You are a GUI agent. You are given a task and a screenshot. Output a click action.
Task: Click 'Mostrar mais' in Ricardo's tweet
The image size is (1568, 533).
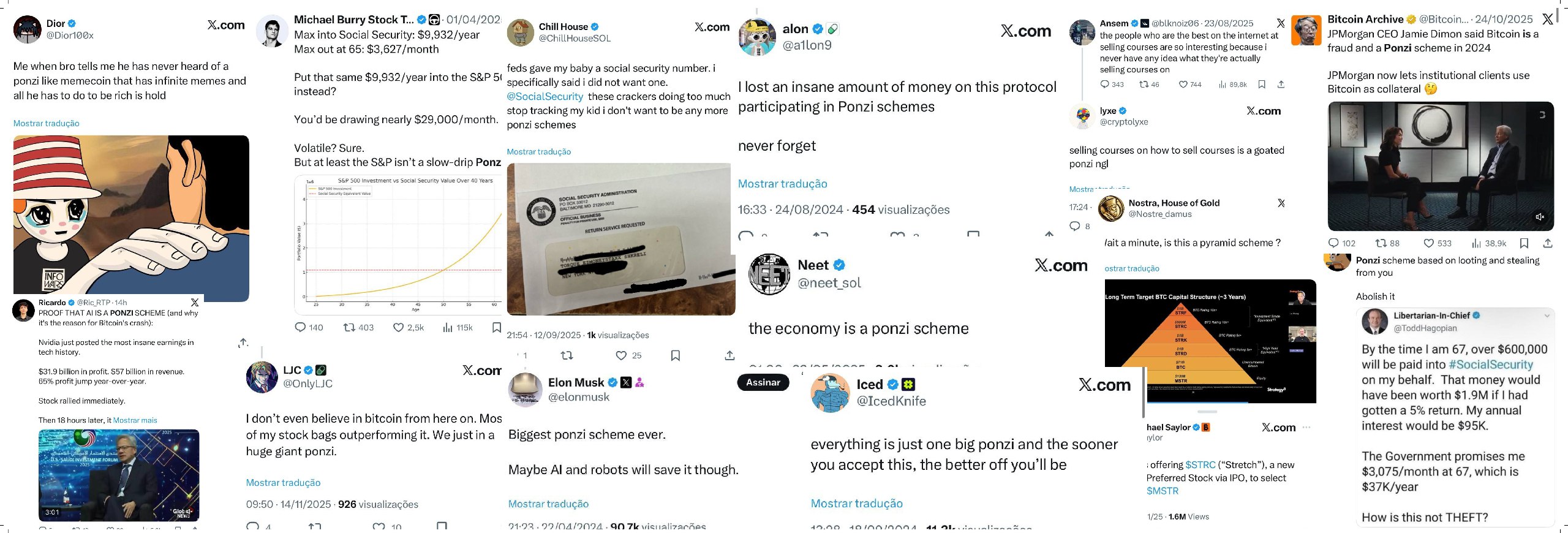click(135, 420)
